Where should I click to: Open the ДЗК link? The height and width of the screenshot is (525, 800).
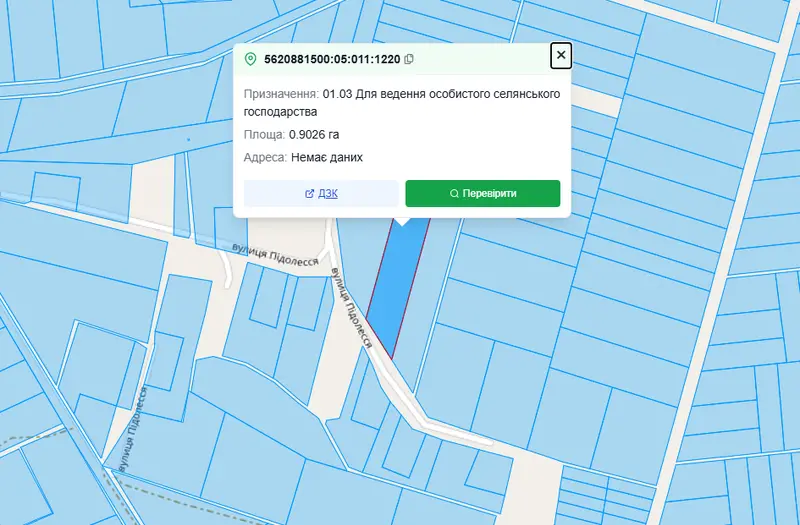321,193
